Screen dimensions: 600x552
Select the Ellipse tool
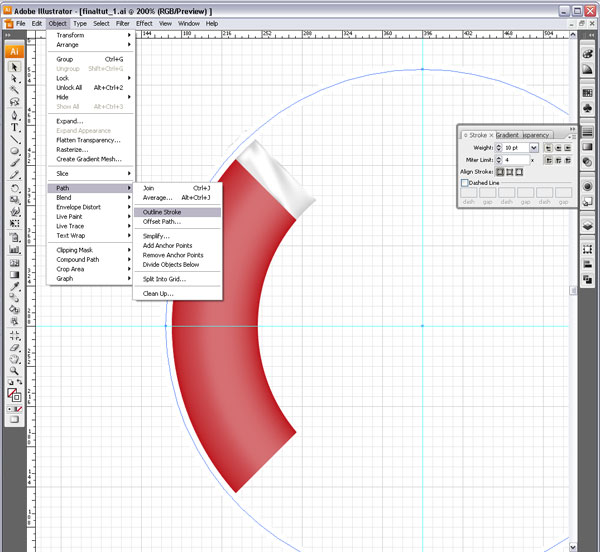pyautogui.click(x=14, y=151)
